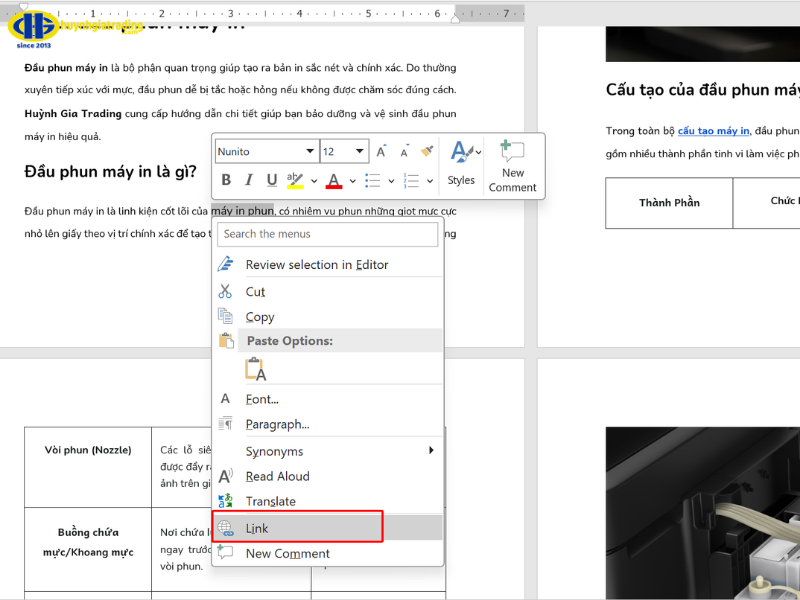Decrease font size on mini toolbar
The image size is (800, 600).
(402, 151)
